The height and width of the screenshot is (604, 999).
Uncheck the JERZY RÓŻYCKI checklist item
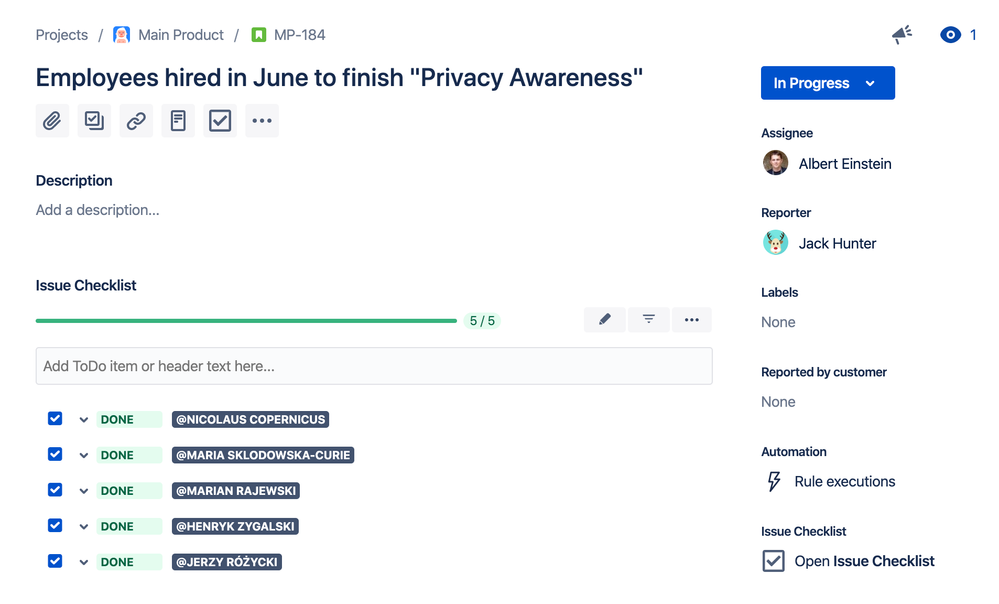coord(55,561)
